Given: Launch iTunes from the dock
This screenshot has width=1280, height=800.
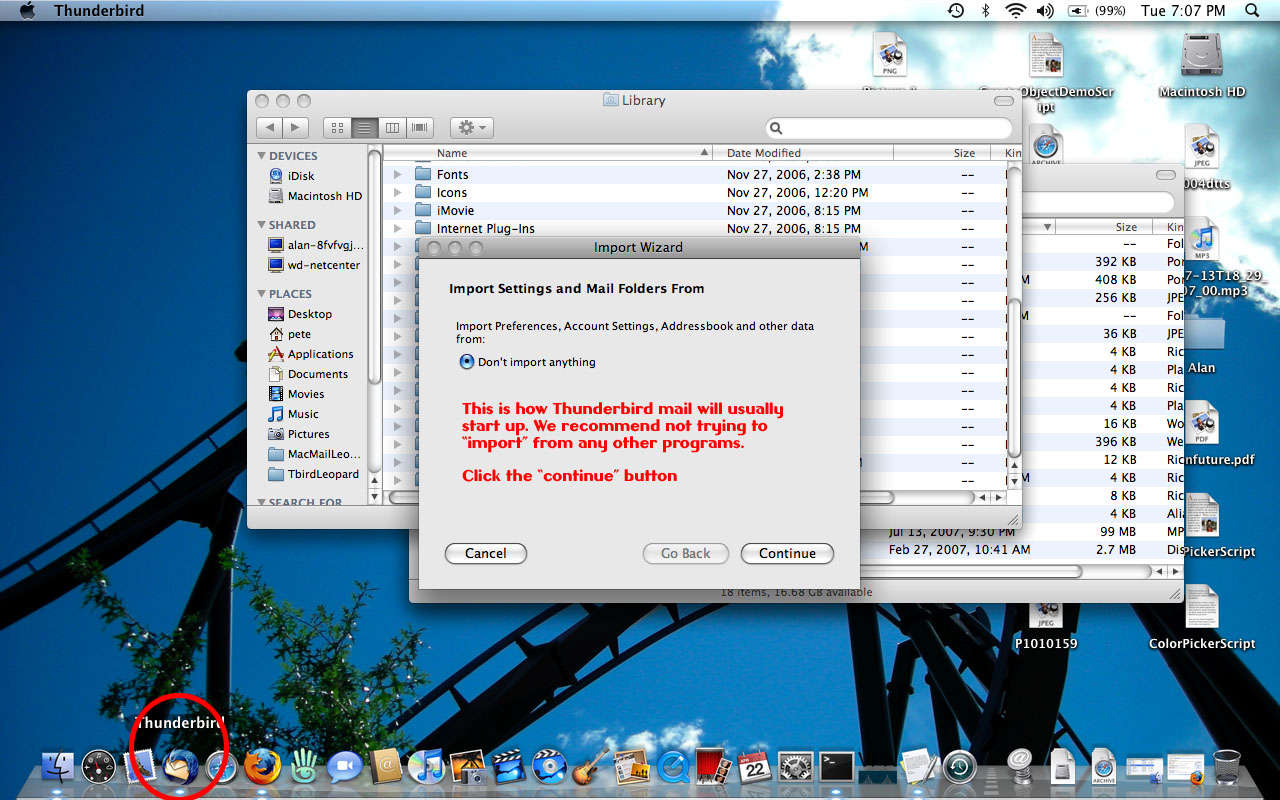Looking at the screenshot, I should [427, 767].
